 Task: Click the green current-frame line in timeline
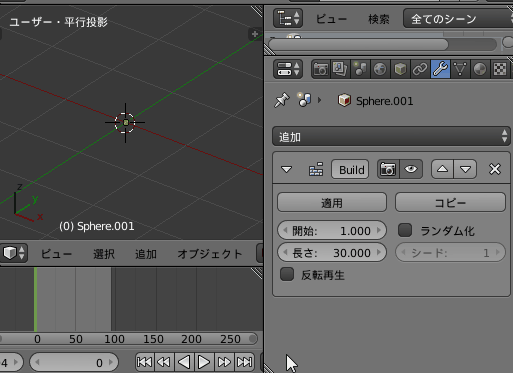(x=35, y=299)
